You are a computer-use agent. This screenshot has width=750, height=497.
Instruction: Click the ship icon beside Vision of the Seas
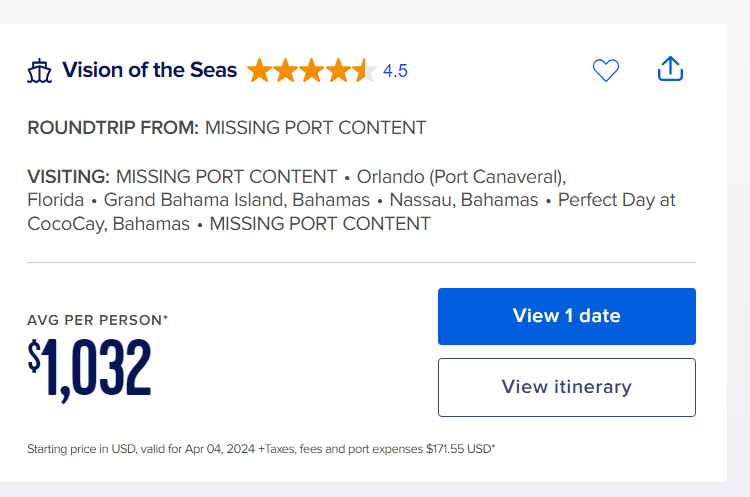coord(39,71)
